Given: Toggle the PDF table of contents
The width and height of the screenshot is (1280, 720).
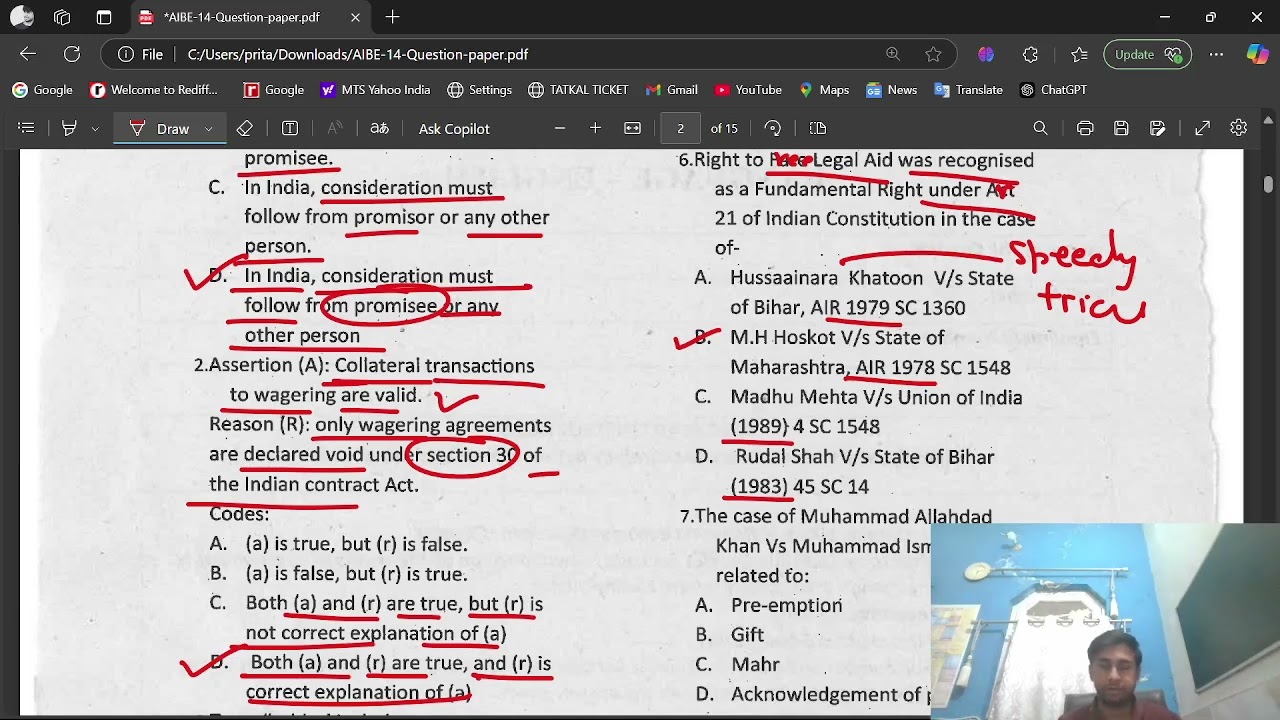Looking at the screenshot, I should pyautogui.click(x=27, y=128).
